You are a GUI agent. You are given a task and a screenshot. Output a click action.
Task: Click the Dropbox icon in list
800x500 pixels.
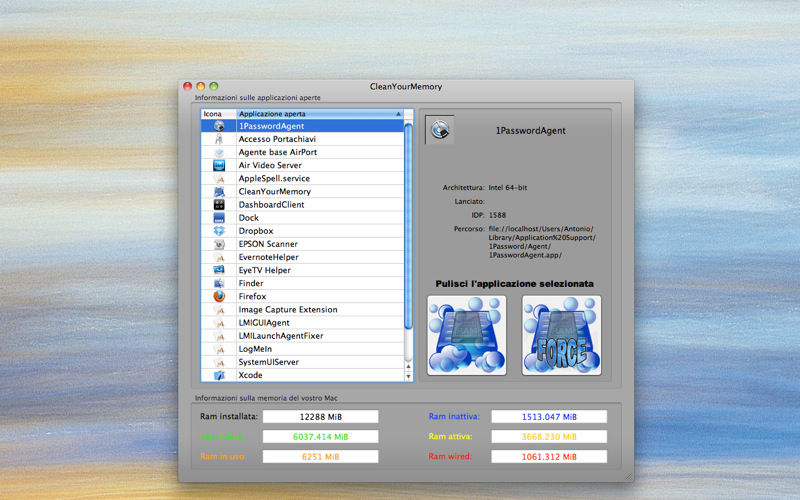(219, 231)
